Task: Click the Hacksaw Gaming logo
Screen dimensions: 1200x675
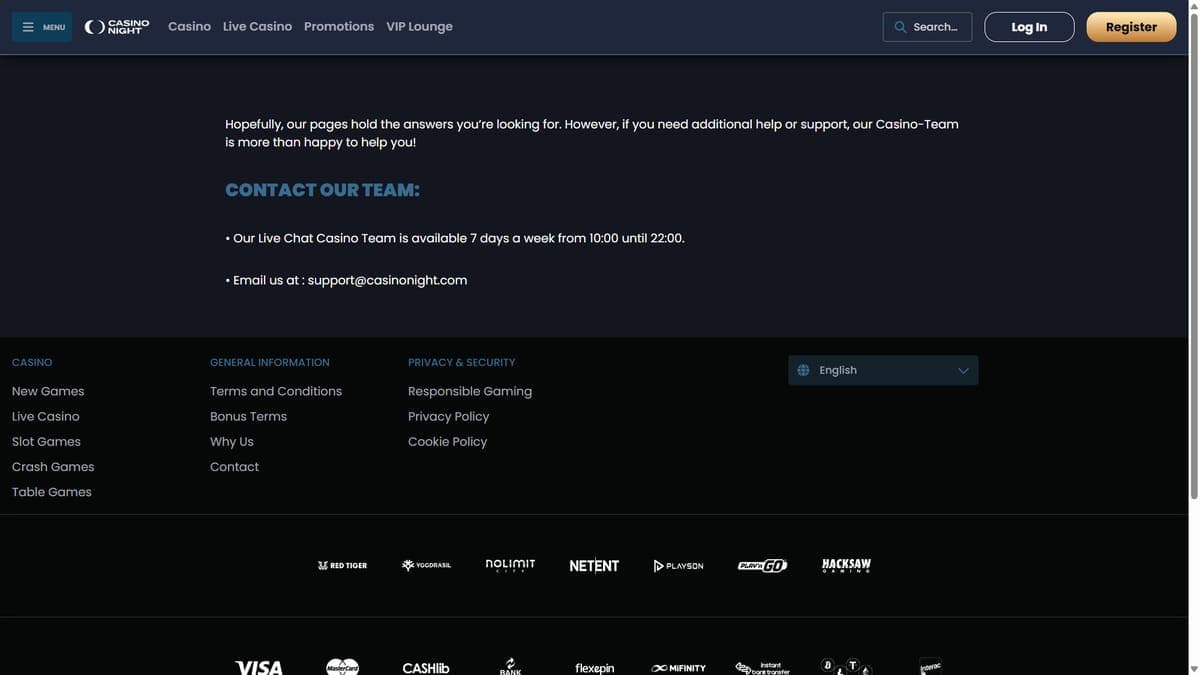Action: [x=846, y=566]
